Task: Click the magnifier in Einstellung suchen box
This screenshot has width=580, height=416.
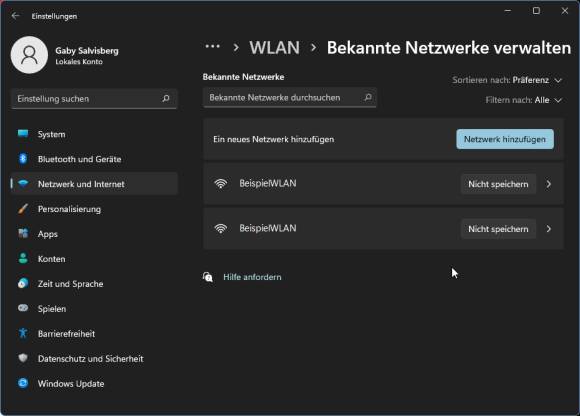Action: [166, 98]
